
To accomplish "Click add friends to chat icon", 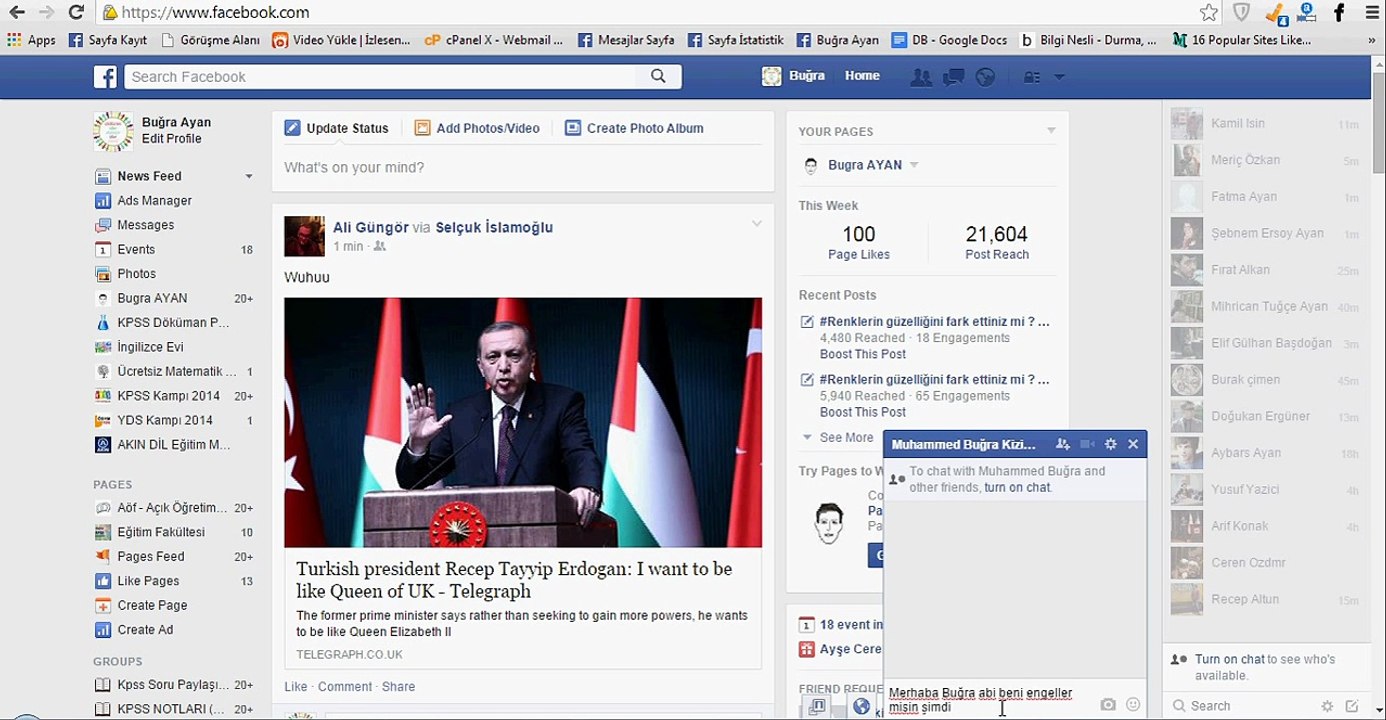I will tap(1062, 444).
